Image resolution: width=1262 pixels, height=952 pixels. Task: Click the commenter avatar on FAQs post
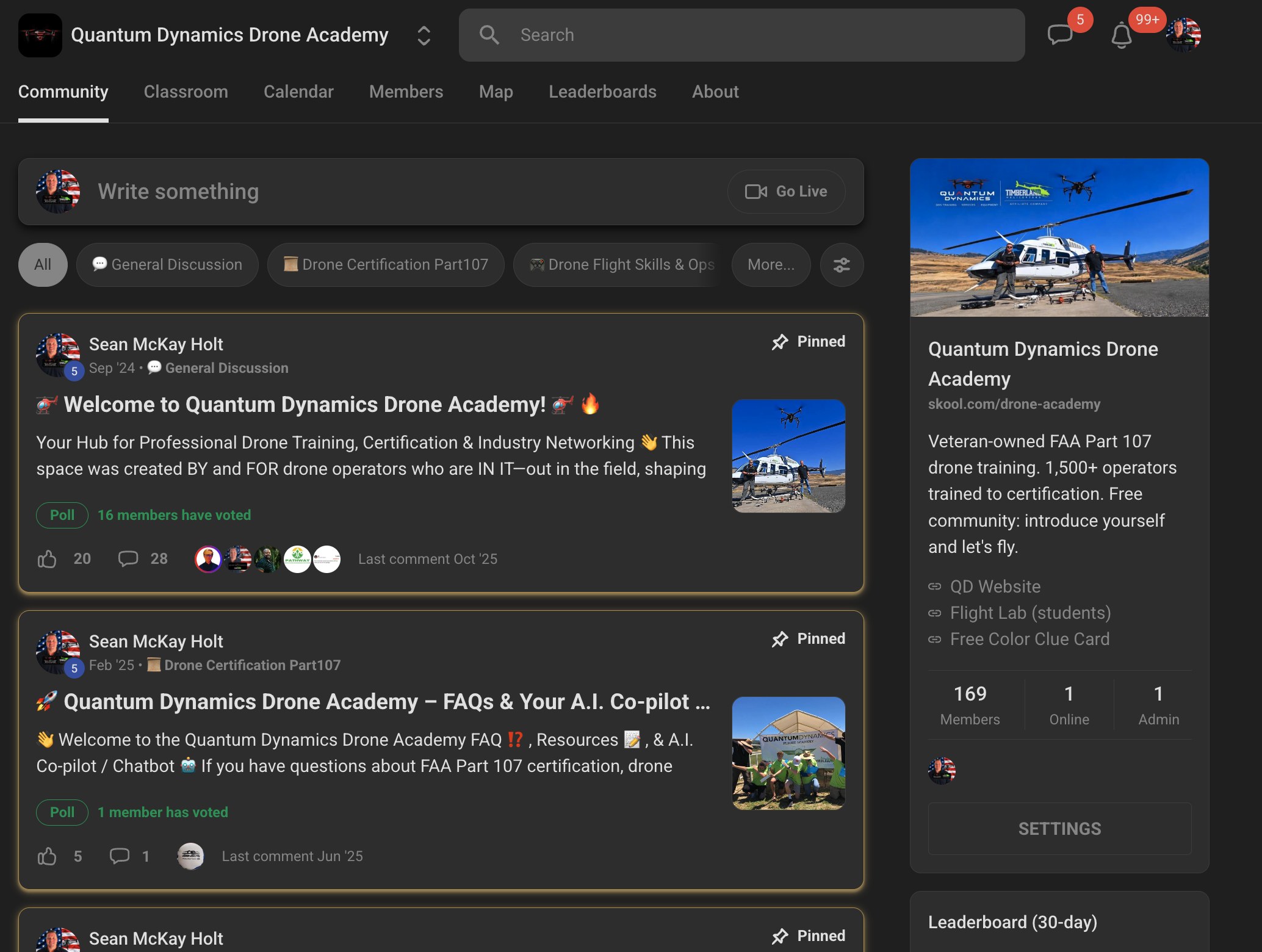click(190, 856)
